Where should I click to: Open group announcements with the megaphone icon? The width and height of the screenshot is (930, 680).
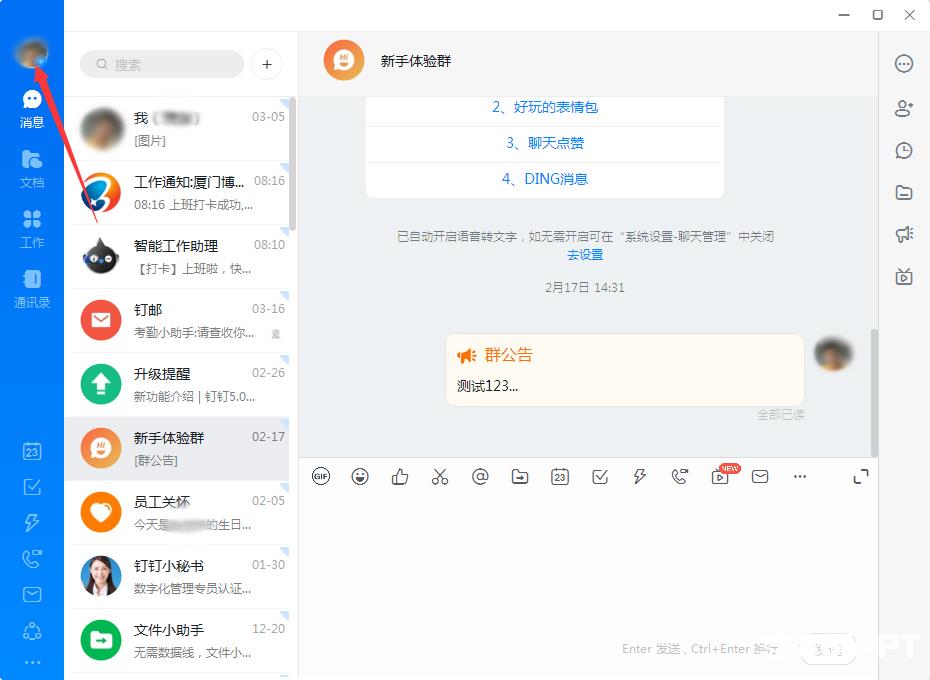pos(904,234)
